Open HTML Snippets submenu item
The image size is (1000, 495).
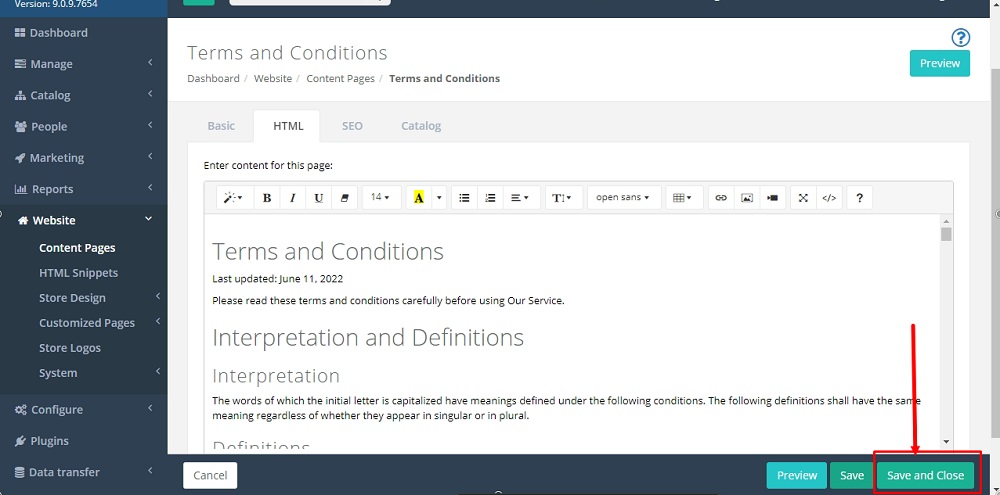(x=78, y=273)
